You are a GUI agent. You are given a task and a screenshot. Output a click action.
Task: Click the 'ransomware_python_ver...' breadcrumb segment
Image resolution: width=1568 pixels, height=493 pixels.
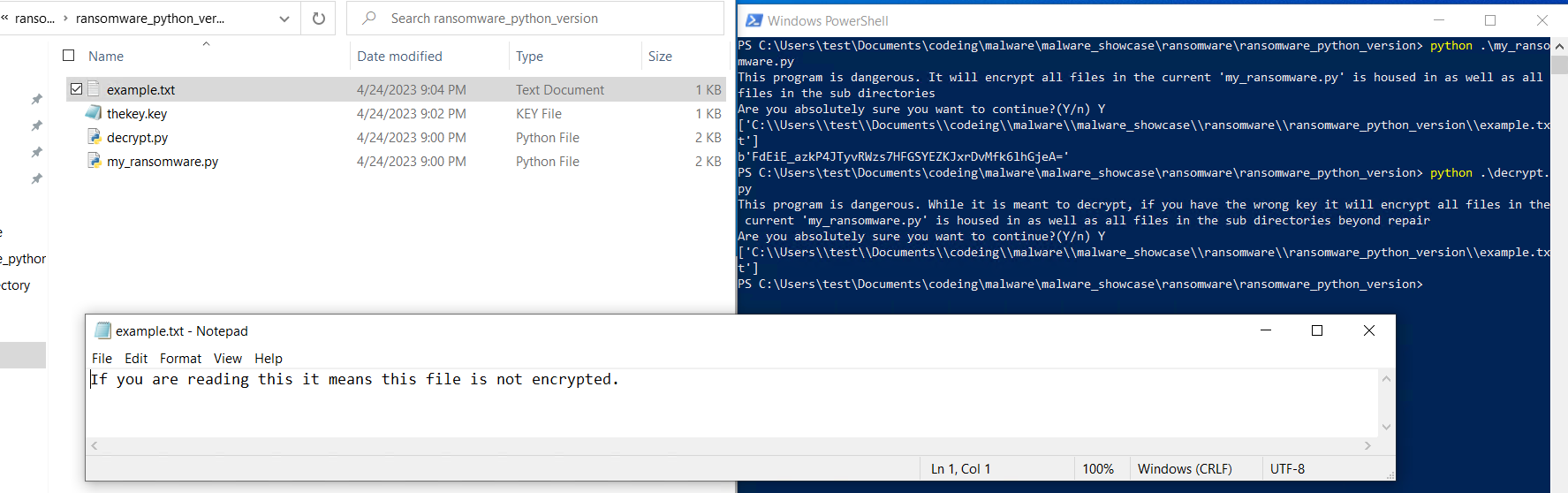150,18
